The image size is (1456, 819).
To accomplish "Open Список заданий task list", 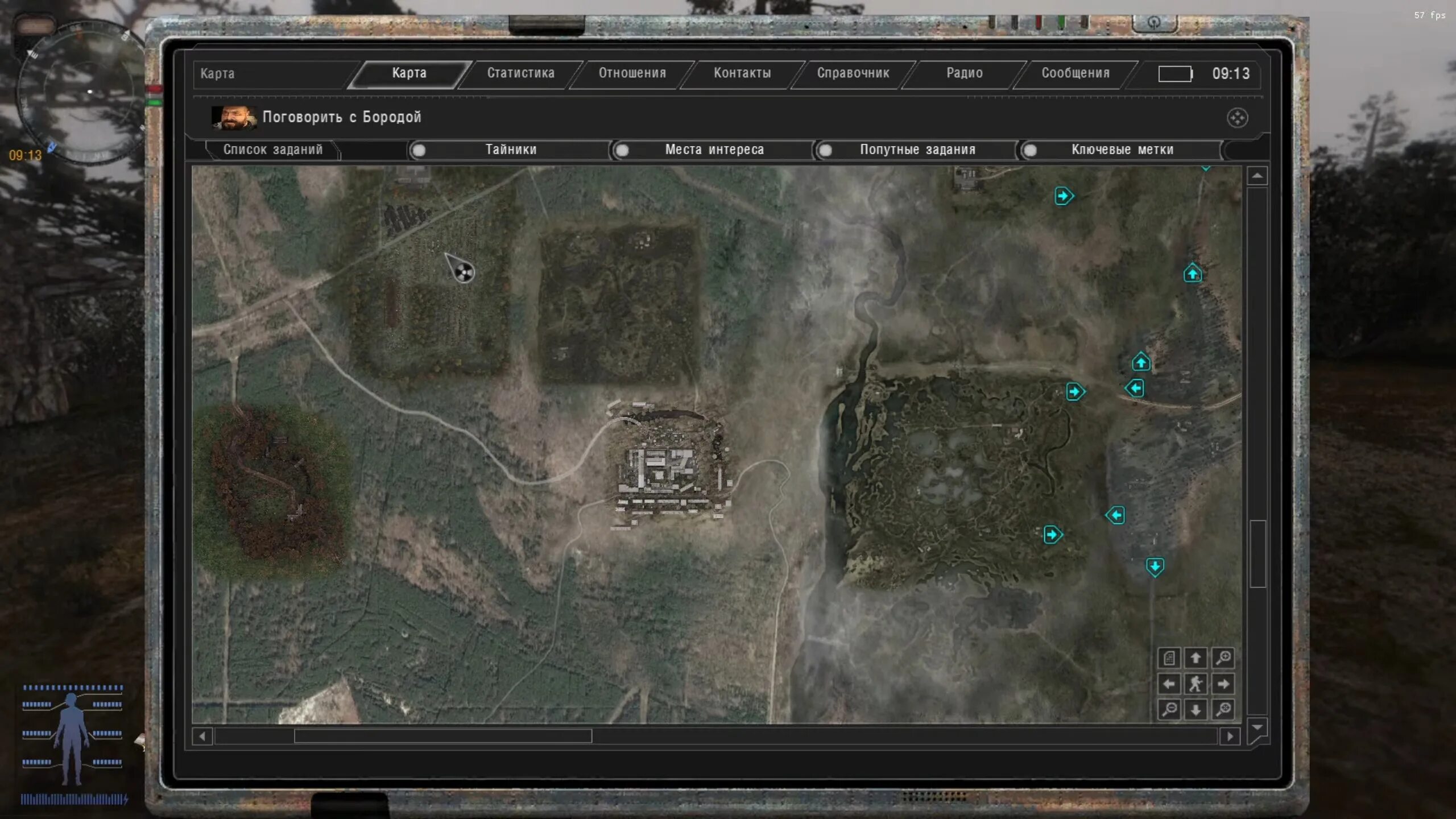I will pyautogui.click(x=272, y=150).
